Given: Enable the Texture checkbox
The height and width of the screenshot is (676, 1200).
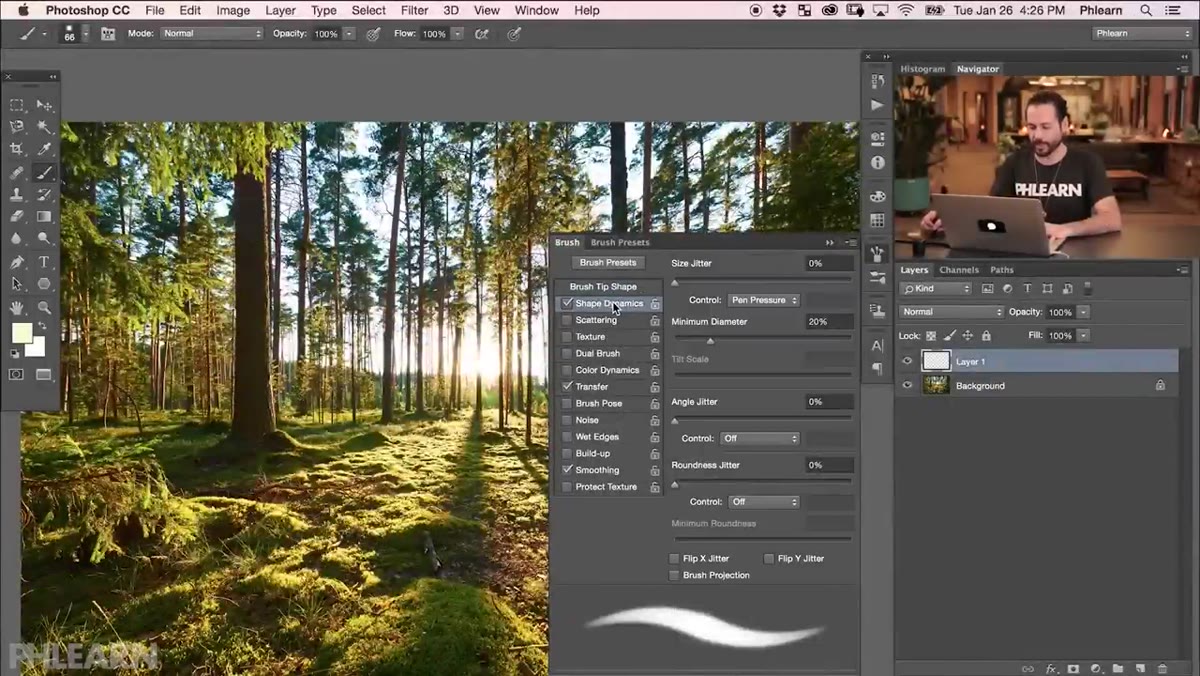Looking at the screenshot, I should [567, 337].
